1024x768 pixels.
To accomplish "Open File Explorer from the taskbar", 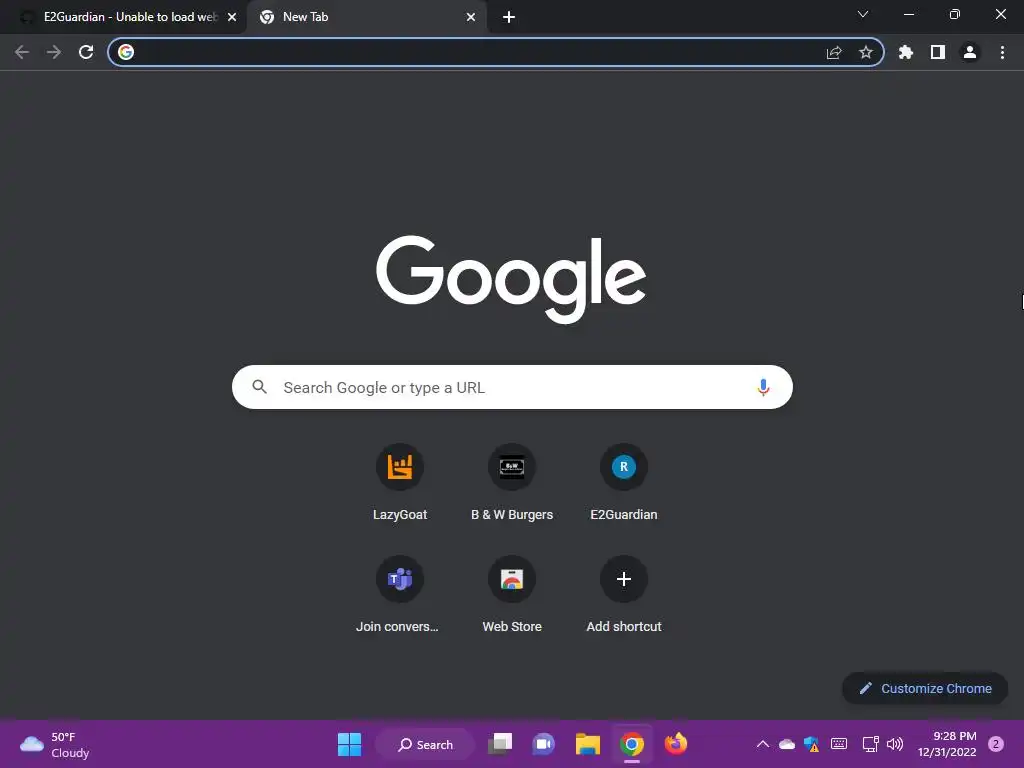I will [x=588, y=744].
